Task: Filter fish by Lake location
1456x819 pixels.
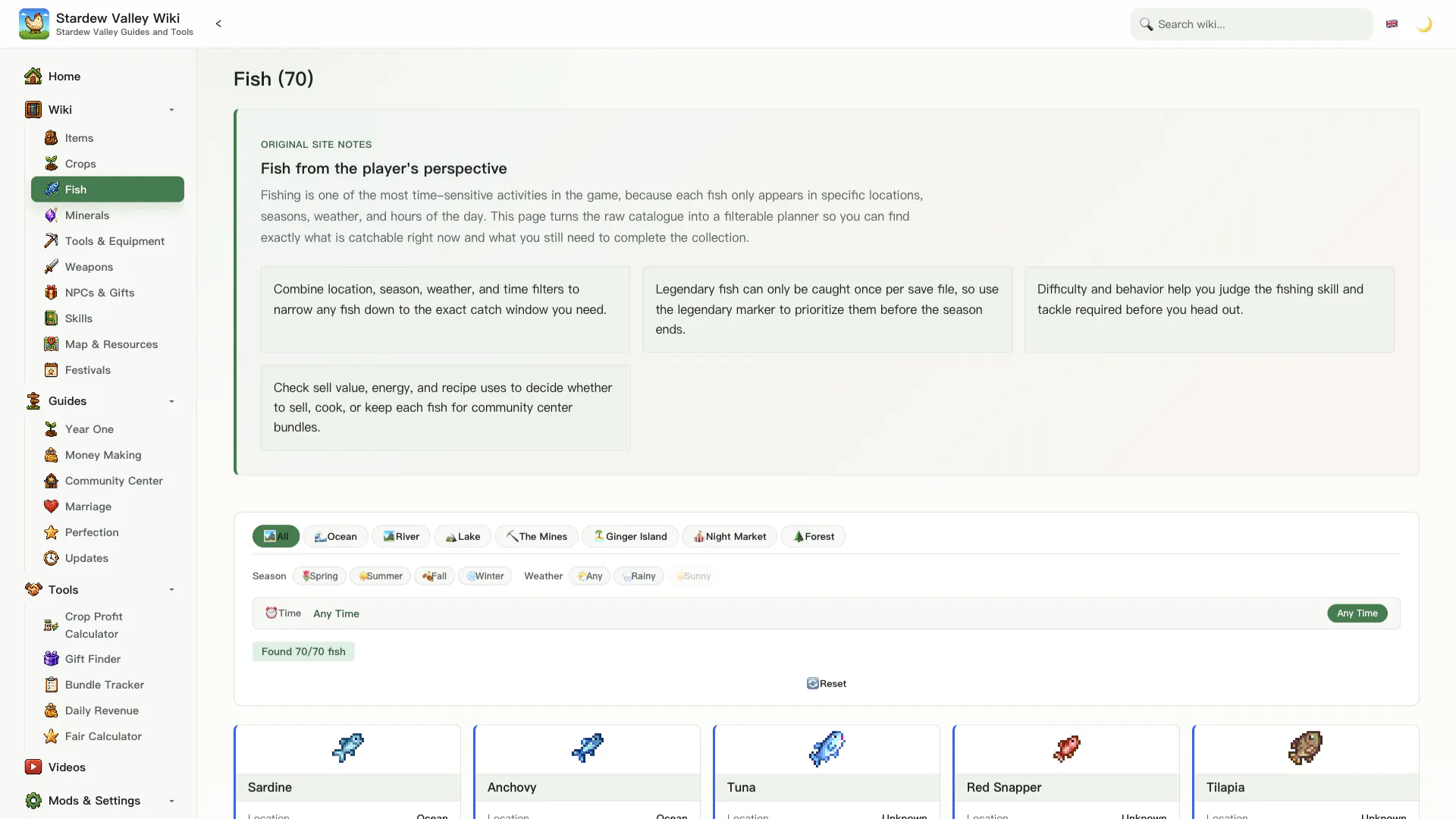Action: click(x=463, y=537)
